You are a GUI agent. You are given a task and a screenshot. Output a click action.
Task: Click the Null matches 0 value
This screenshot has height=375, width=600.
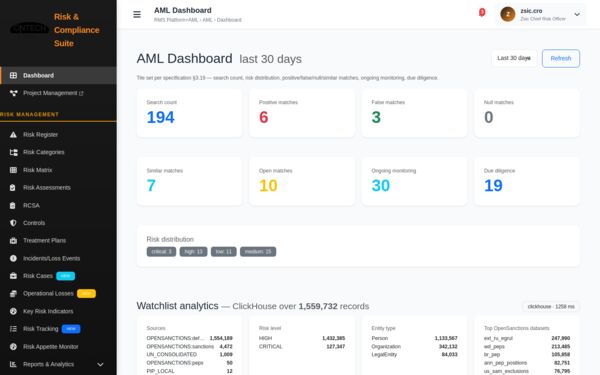[489, 117]
